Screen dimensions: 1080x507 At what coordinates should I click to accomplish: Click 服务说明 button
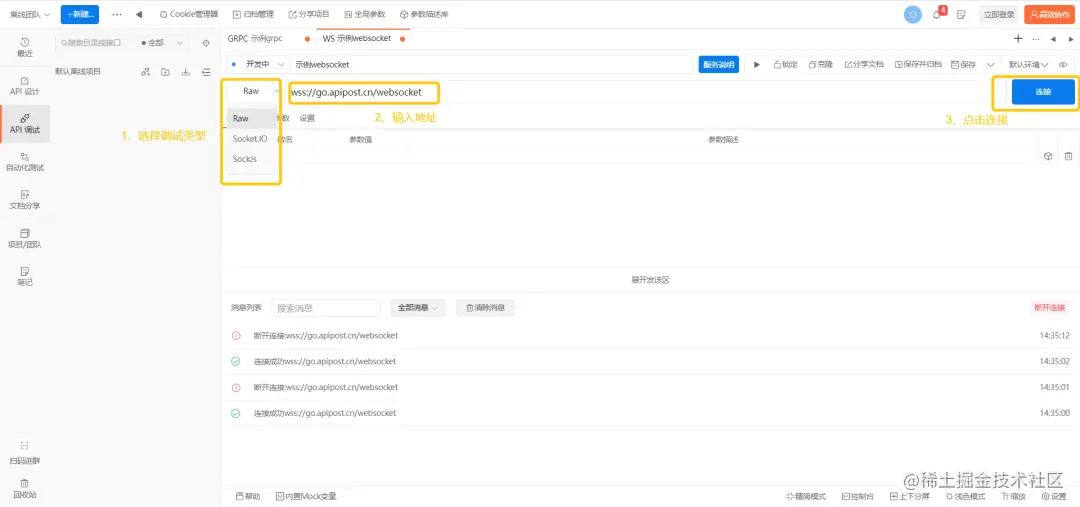pos(718,64)
